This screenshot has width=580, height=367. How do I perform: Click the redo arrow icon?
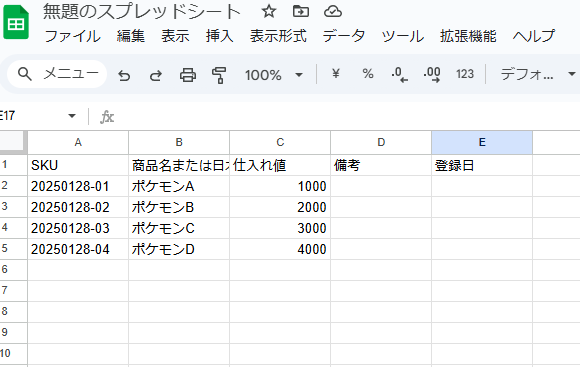coord(156,75)
